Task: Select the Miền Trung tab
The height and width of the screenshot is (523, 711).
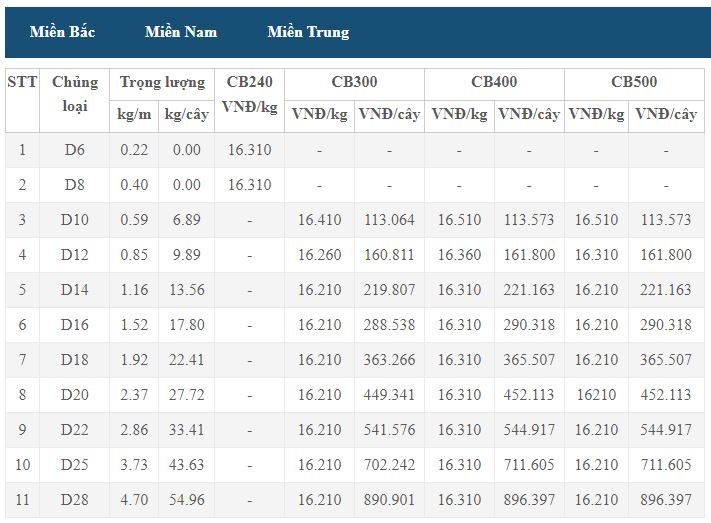Action: point(308,32)
